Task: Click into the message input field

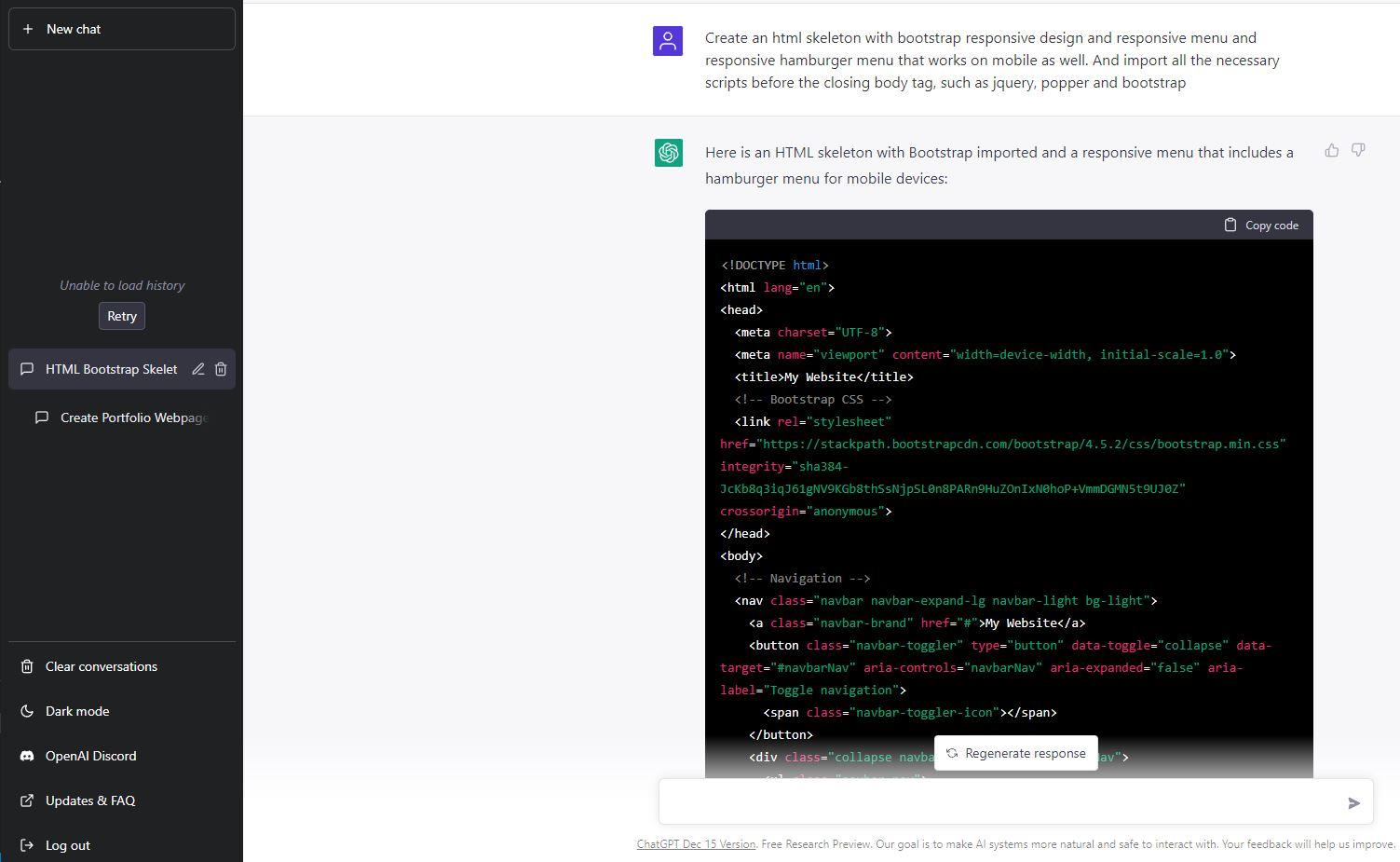Action: (x=997, y=802)
